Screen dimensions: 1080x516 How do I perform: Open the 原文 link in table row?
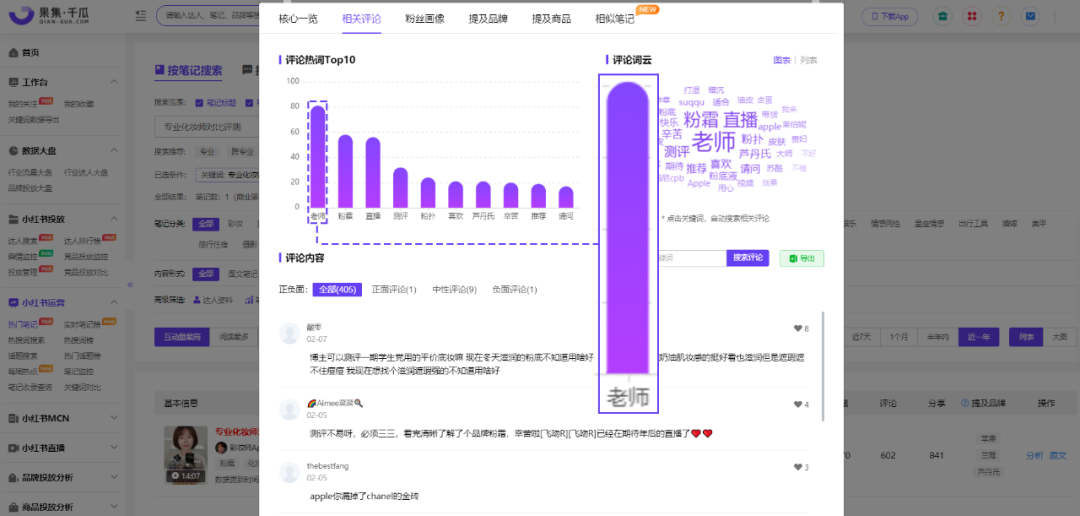tap(1058, 455)
